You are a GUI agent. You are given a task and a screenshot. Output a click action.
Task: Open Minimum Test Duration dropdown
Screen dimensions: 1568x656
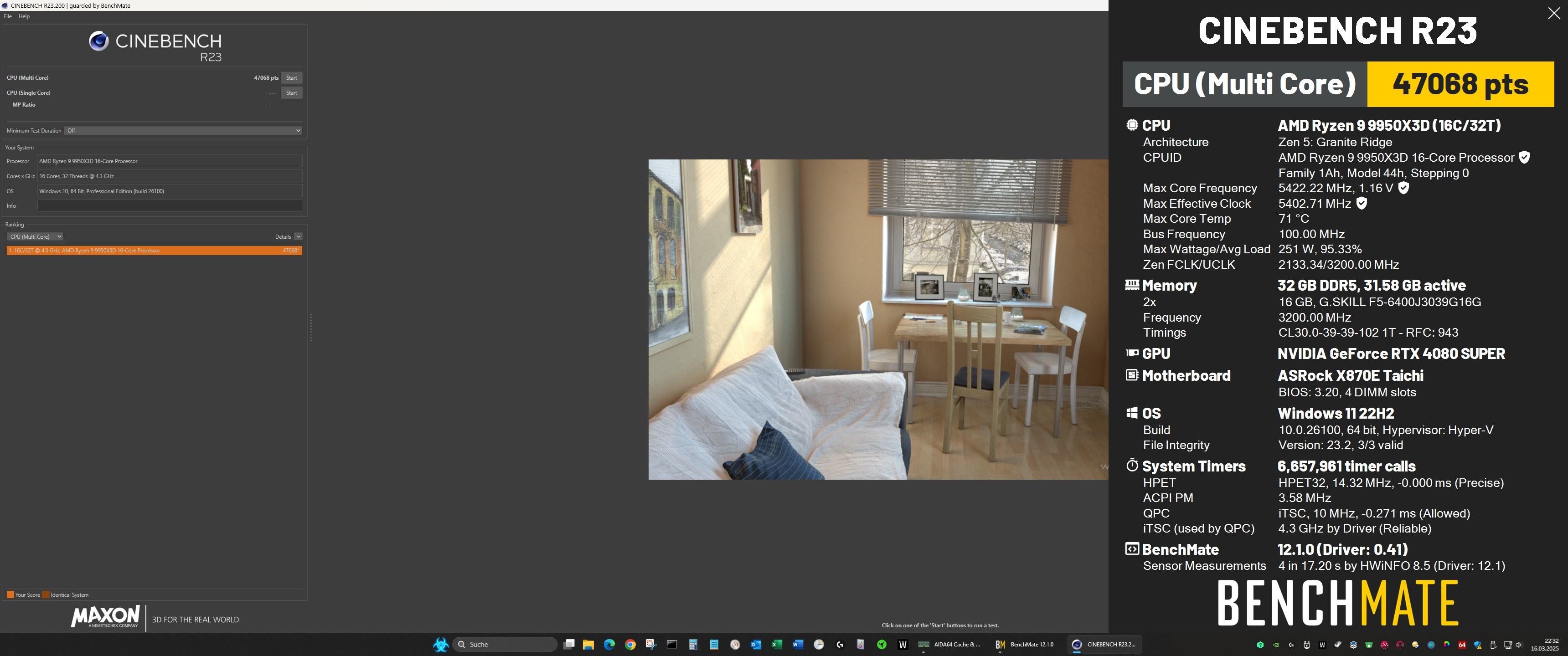coord(183,131)
